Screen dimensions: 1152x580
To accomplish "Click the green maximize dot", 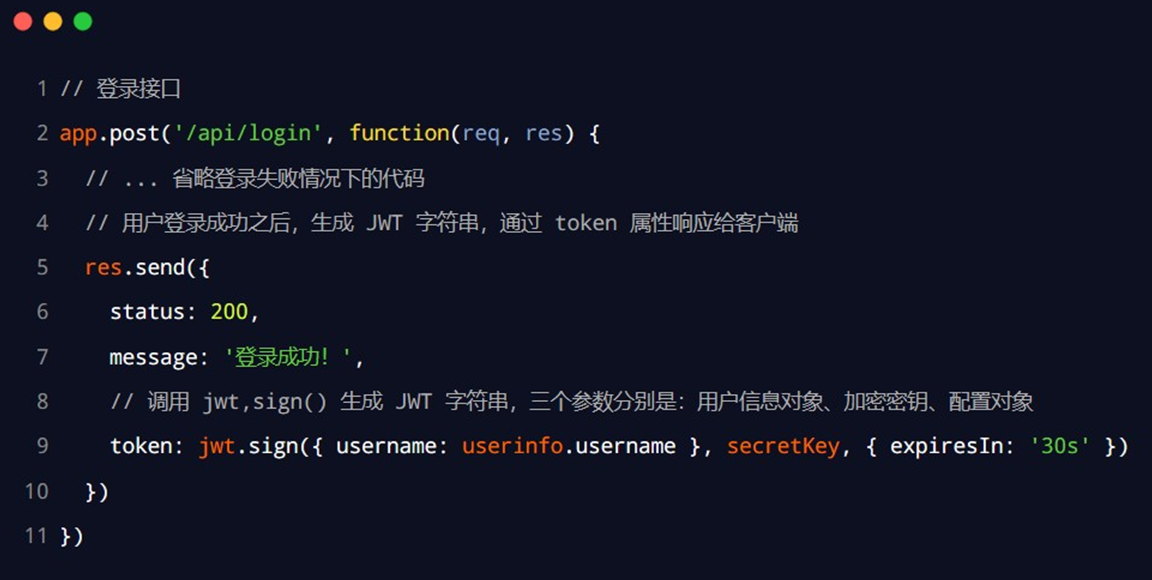I will pyautogui.click(x=83, y=21).
